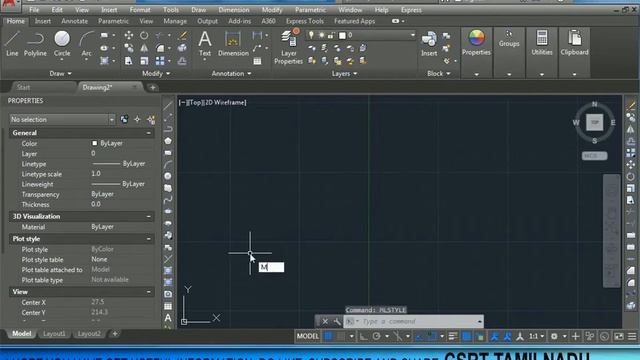The width and height of the screenshot is (640, 360).
Task: Click the Insert block icon
Action: tap(429, 43)
